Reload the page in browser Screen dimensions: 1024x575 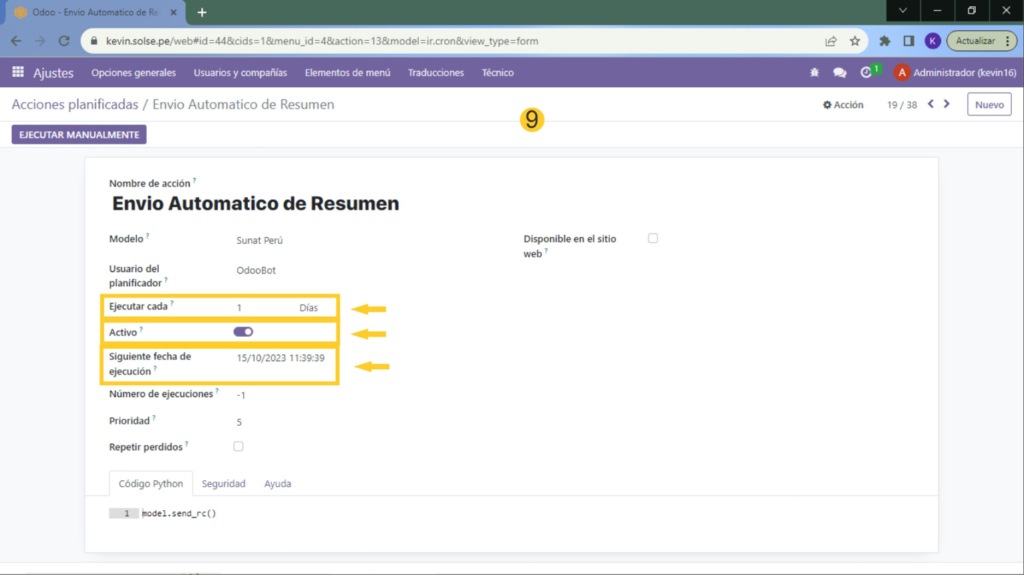[64, 41]
